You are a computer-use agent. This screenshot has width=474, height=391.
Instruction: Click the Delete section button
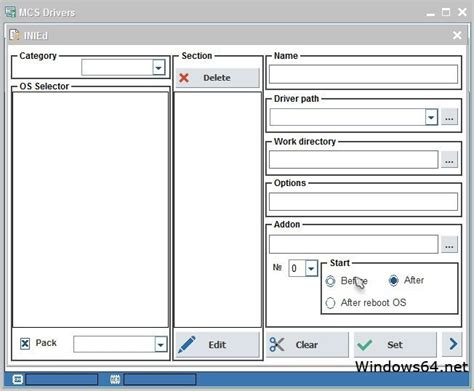click(x=217, y=78)
